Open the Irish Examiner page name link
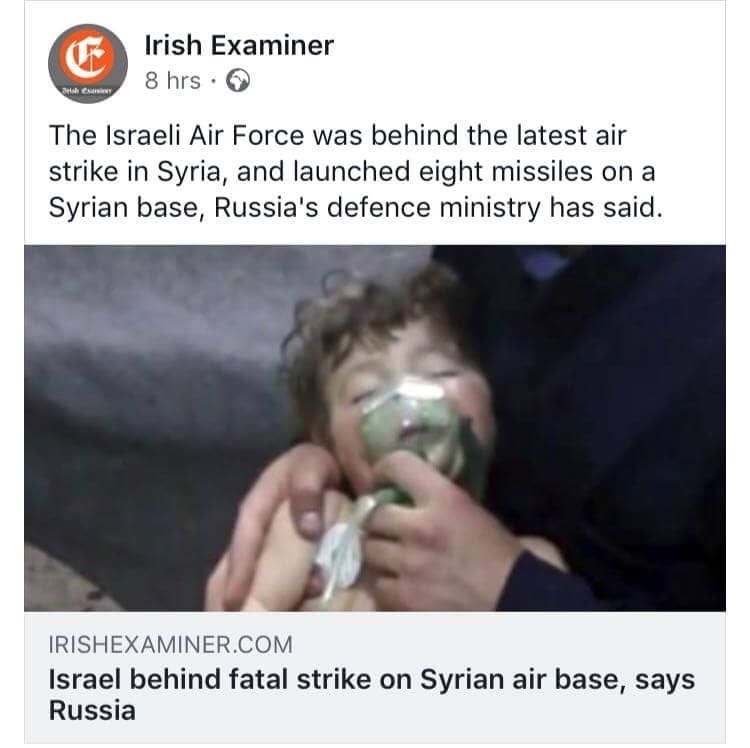The width and height of the screenshot is (750, 748). 239,45
